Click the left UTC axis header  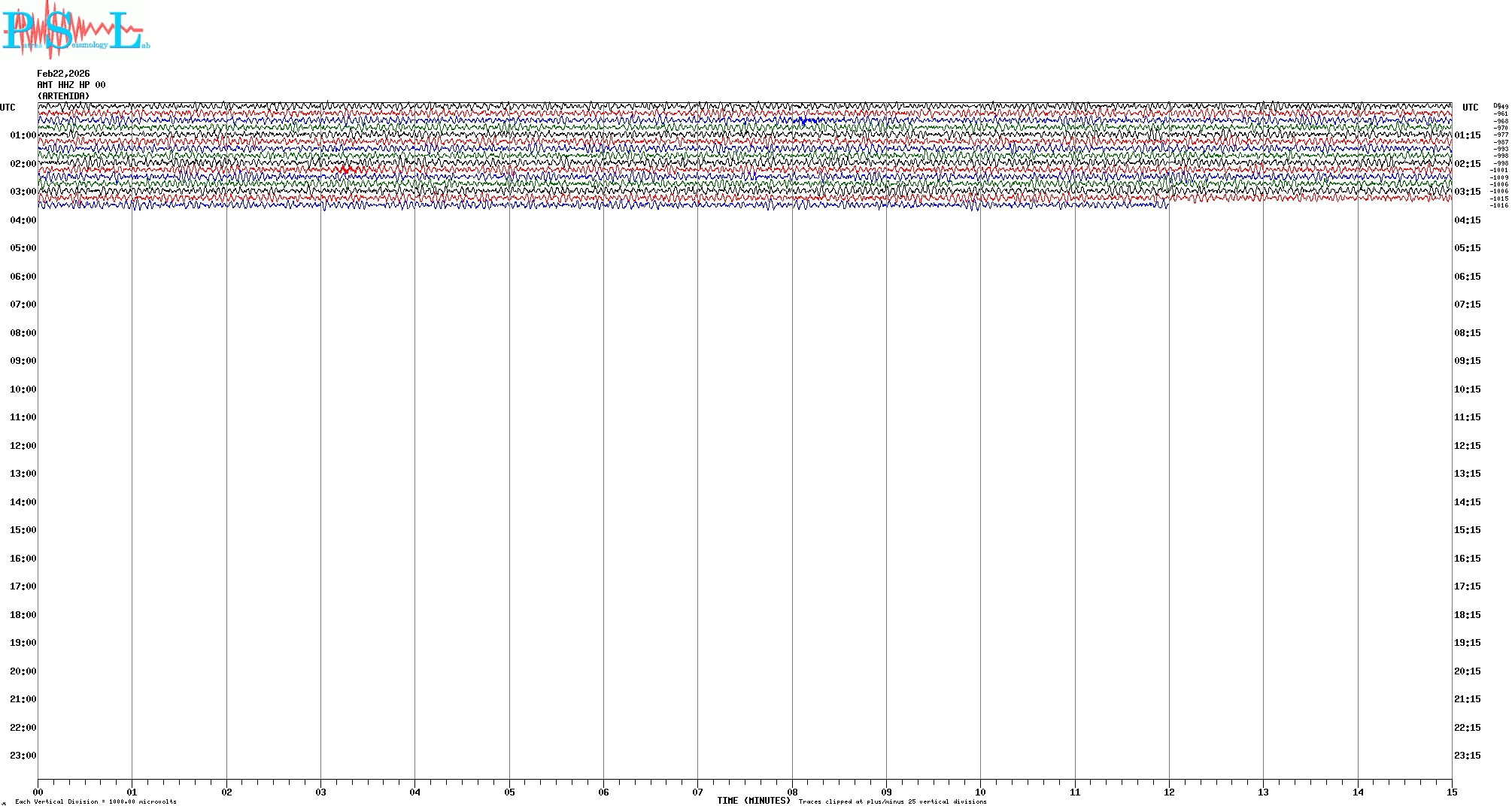(x=8, y=108)
